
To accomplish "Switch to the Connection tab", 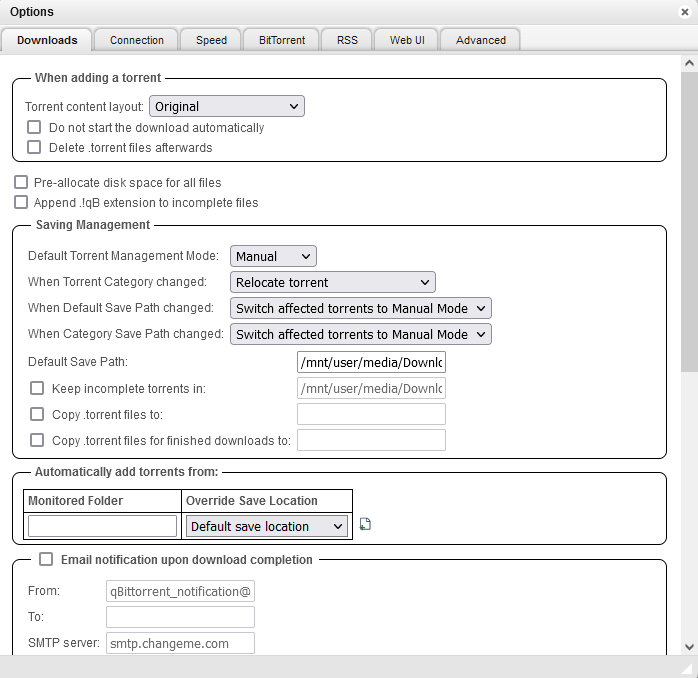I will (x=137, y=40).
